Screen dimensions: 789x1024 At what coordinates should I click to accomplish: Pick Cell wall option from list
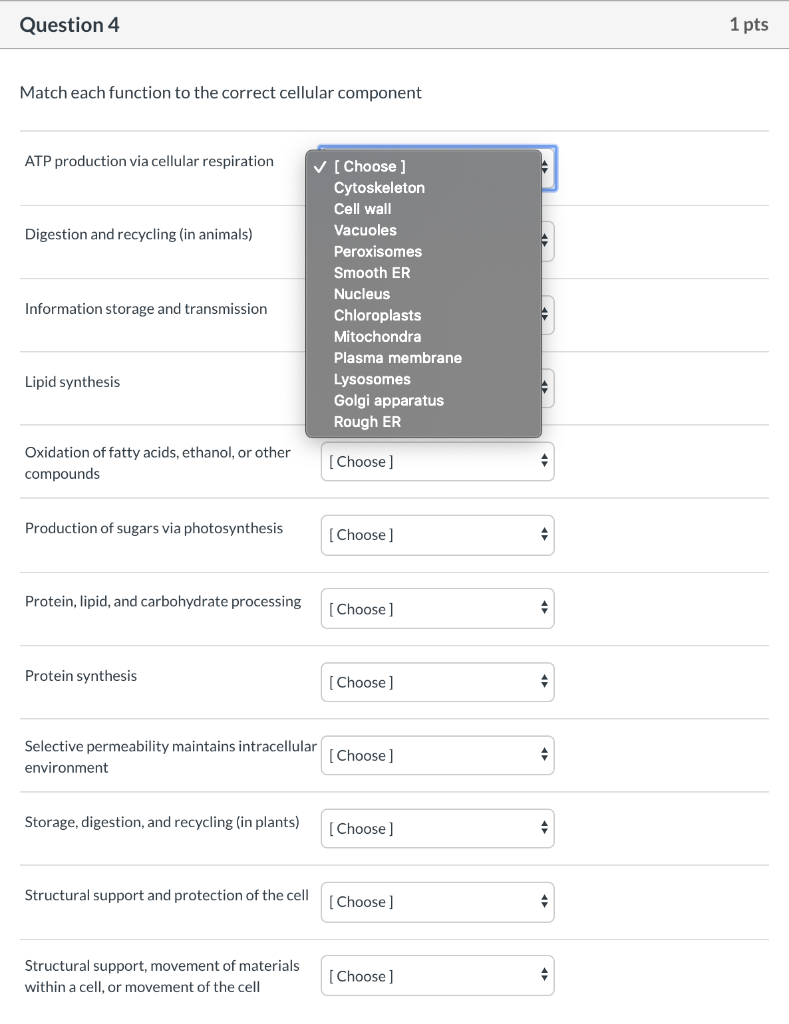point(362,209)
